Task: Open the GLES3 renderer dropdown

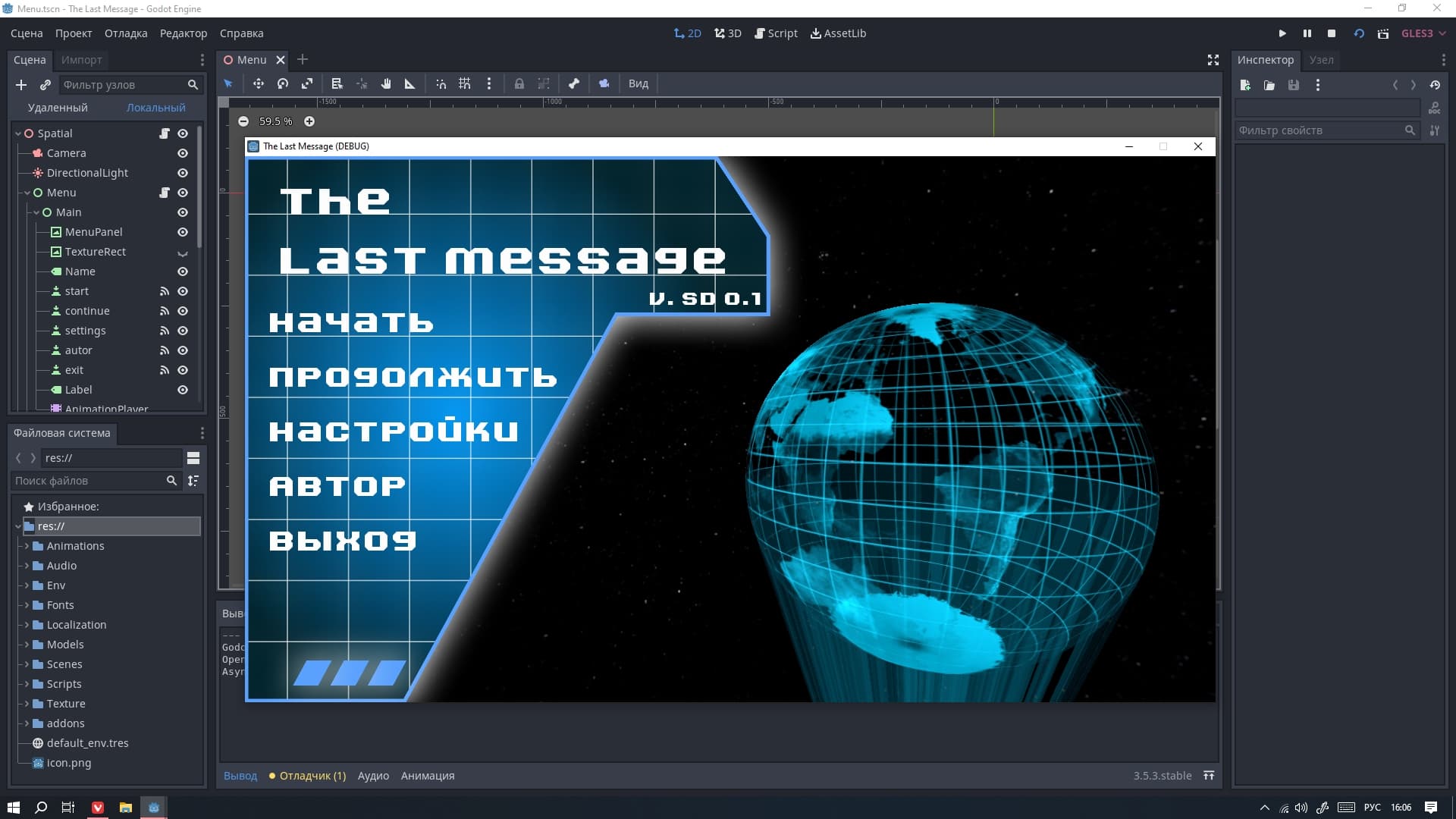Action: pos(1423,33)
